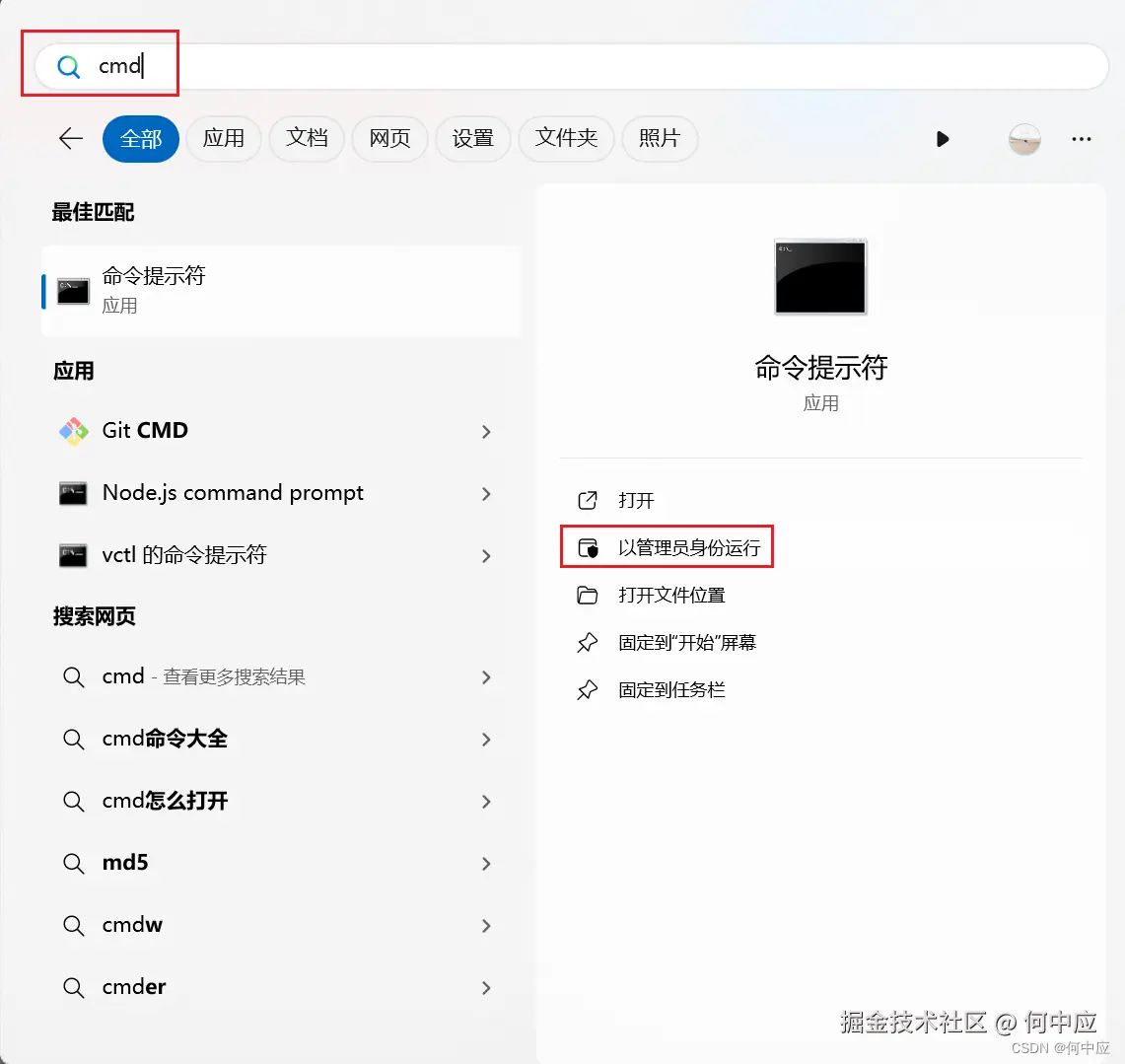Click the large 命令提示符 preview icon
This screenshot has height=1064, width=1125.
point(821,277)
